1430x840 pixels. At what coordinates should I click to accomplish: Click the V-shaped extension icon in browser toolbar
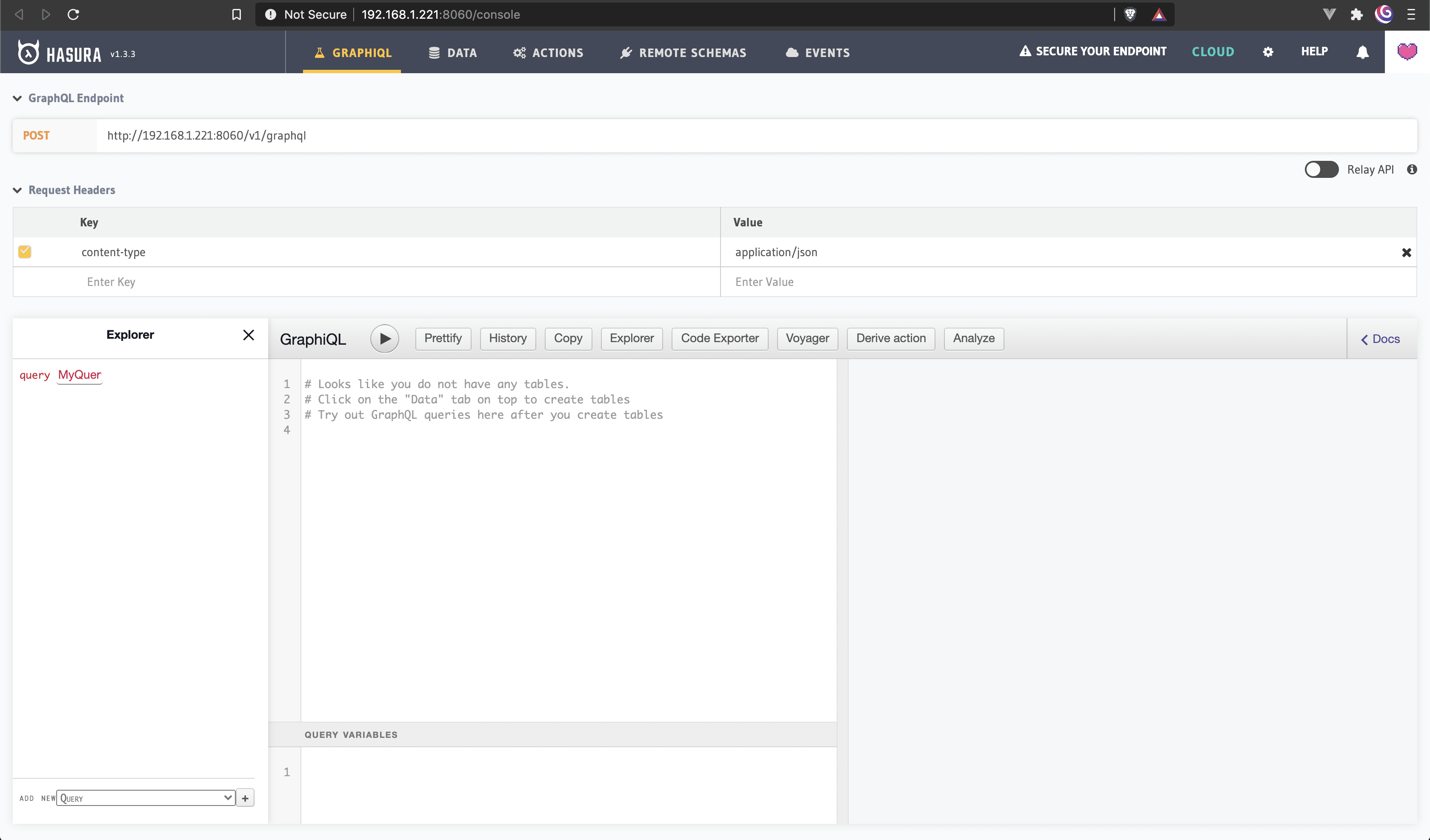[x=1329, y=14]
